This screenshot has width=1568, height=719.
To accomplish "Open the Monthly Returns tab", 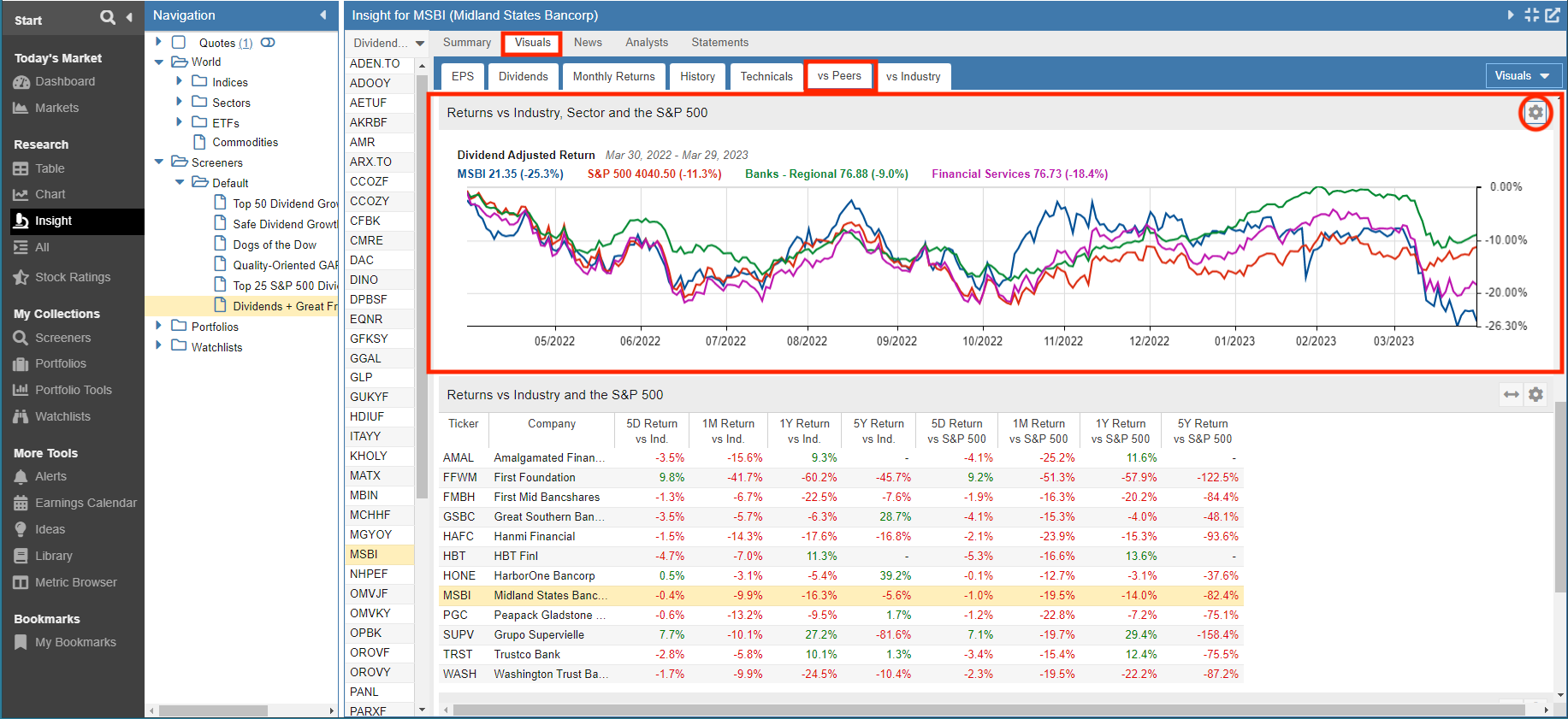I will [613, 76].
